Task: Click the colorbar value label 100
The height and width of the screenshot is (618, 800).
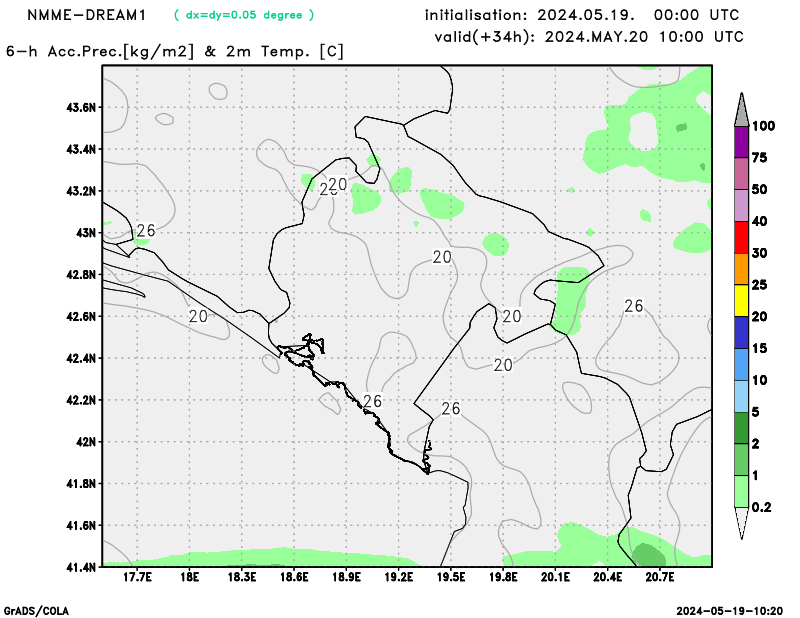Action: pyautogui.click(x=763, y=126)
